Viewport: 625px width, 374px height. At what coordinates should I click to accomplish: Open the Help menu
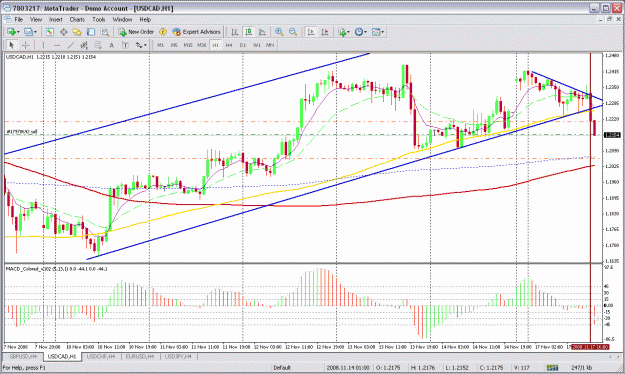145,19
